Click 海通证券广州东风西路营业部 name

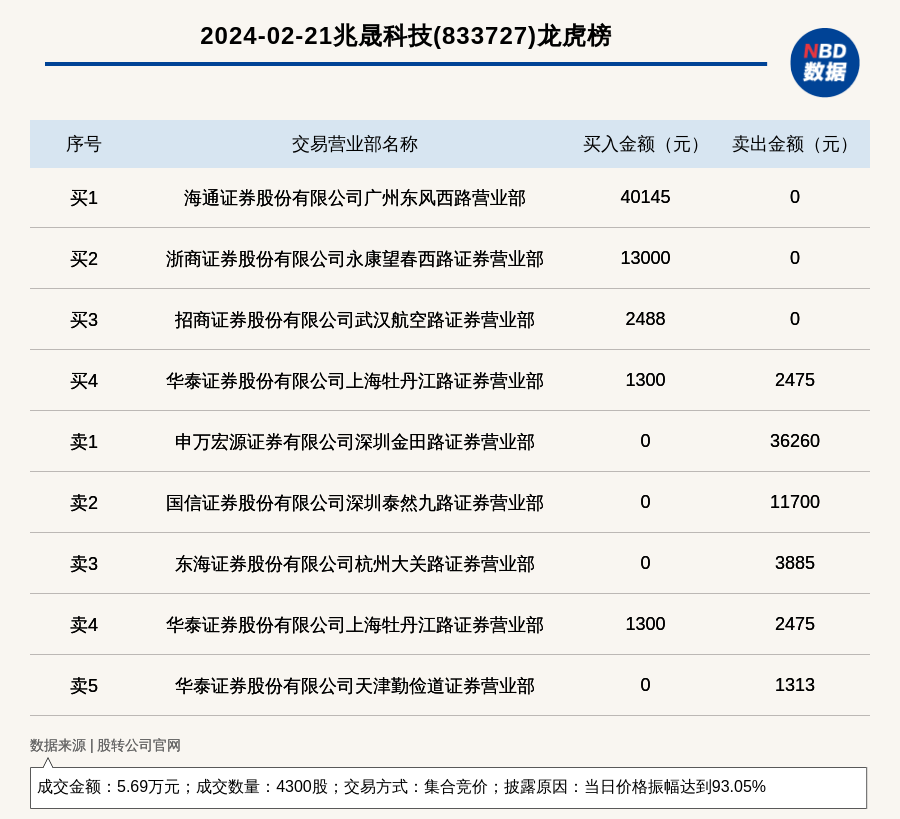coord(354,198)
